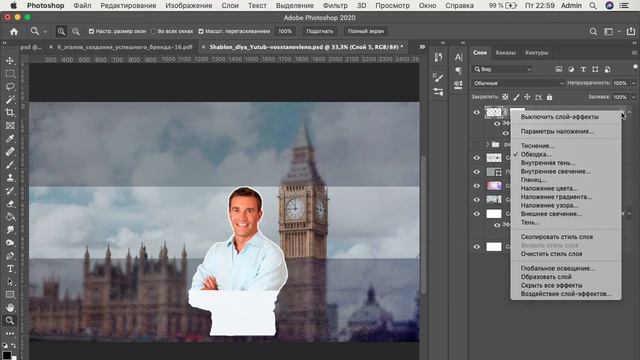Select the Eraser tool
This screenshot has width=640, height=360.
[x=10, y=204]
